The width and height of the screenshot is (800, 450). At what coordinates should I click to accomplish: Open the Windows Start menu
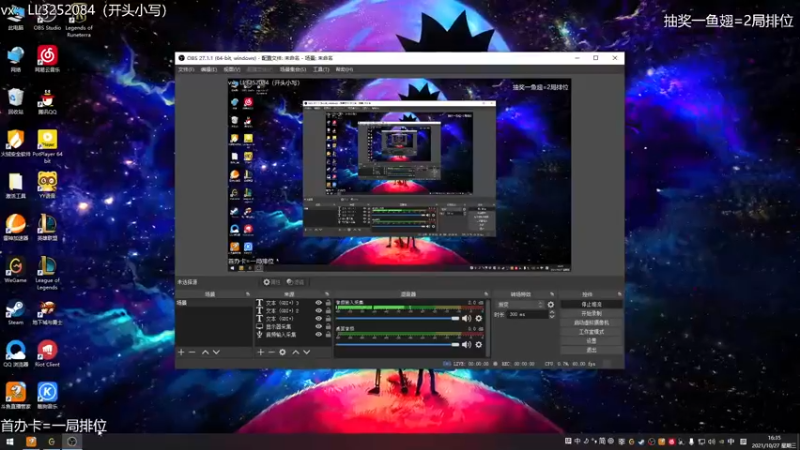click(10, 442)
